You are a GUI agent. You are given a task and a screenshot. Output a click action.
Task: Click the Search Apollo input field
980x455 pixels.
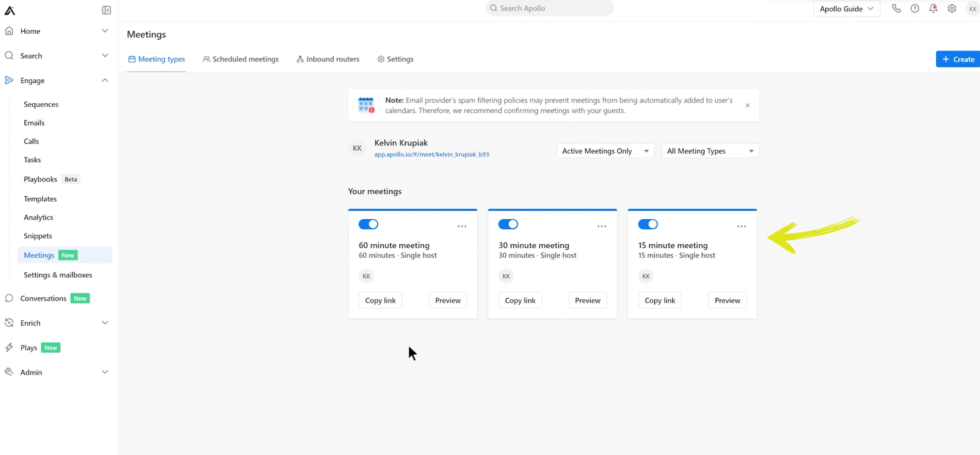pyautogui.click(x=550, y=8)
